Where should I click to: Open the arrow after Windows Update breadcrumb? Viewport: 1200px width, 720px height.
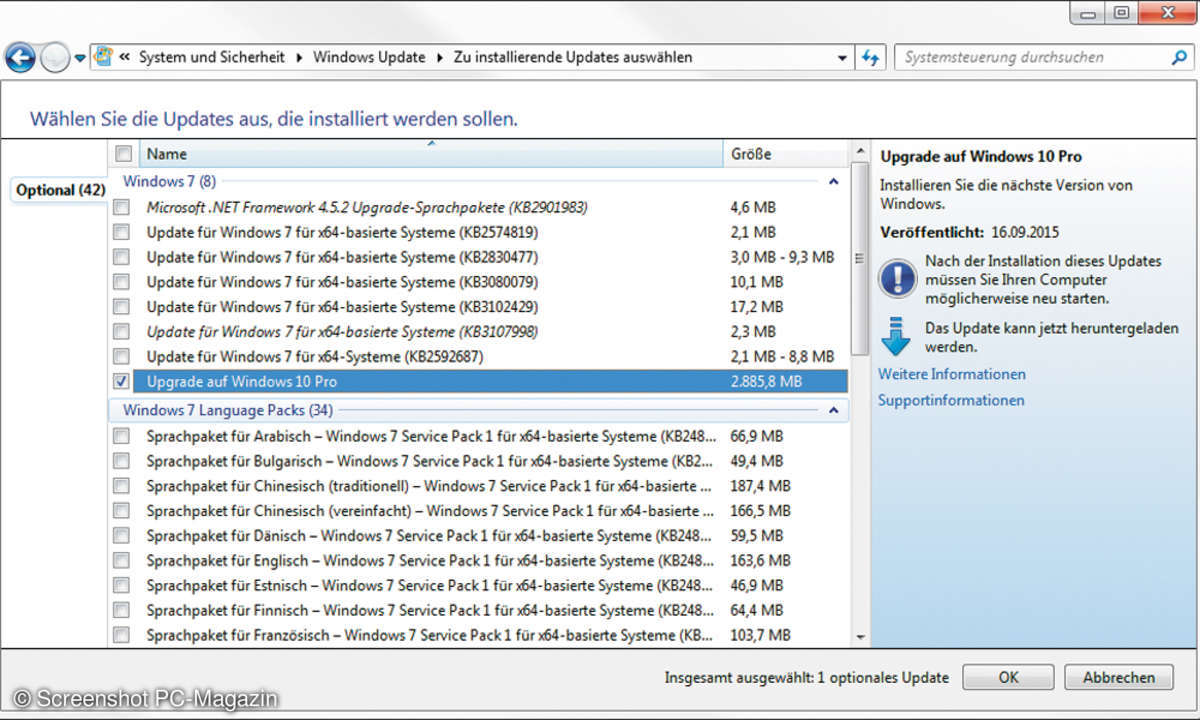(439, 58)
